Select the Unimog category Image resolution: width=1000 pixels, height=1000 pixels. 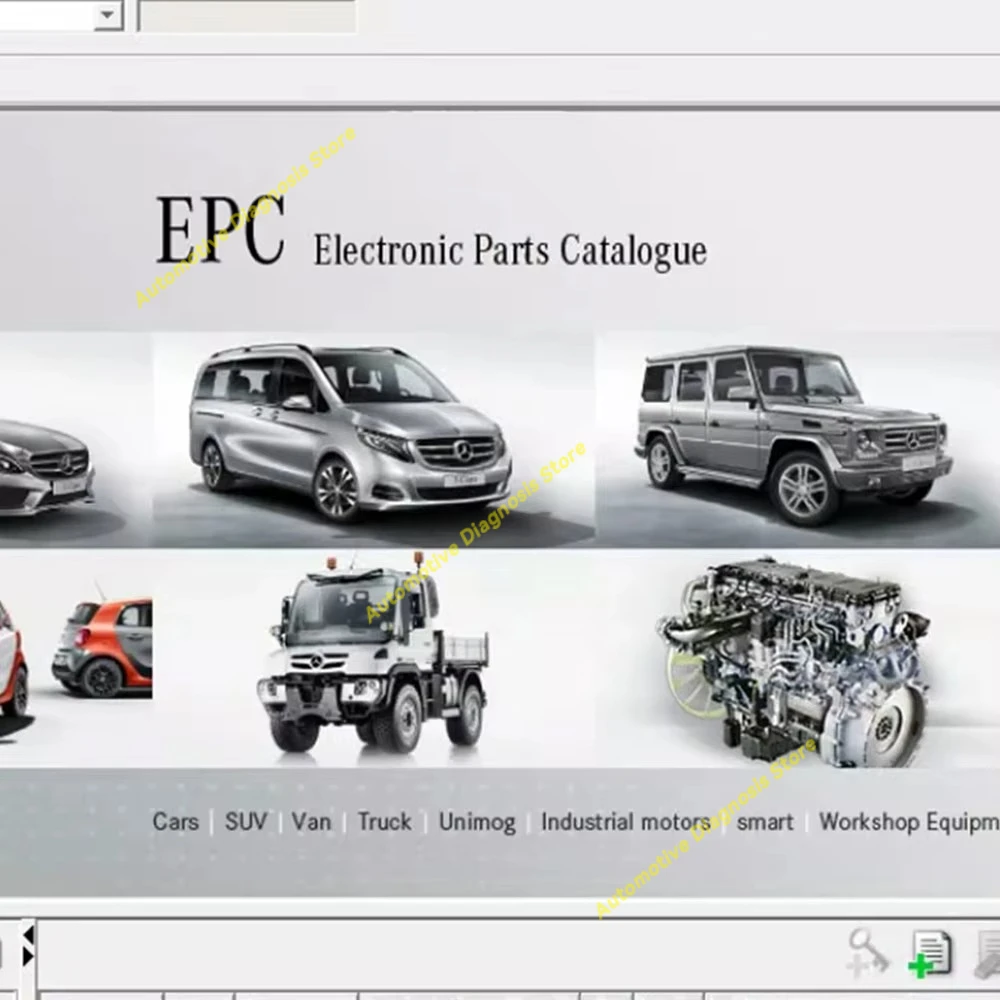476,822
